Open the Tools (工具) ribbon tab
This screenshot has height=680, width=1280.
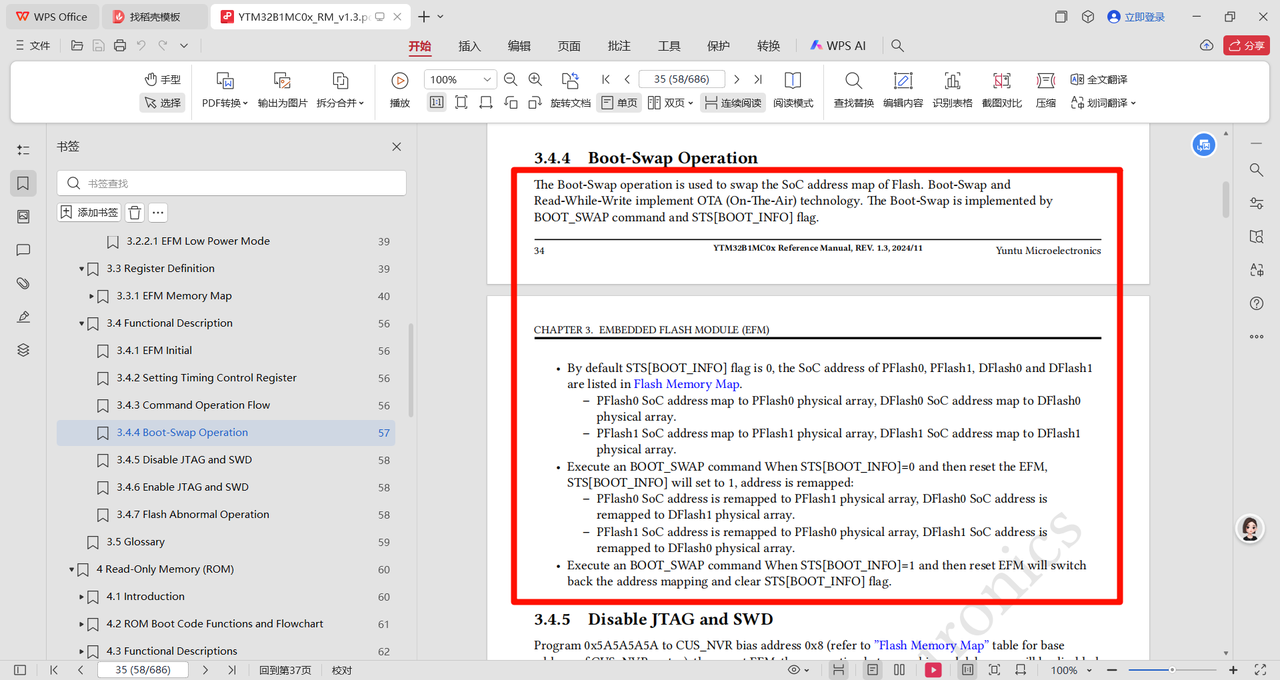(669, 46)
